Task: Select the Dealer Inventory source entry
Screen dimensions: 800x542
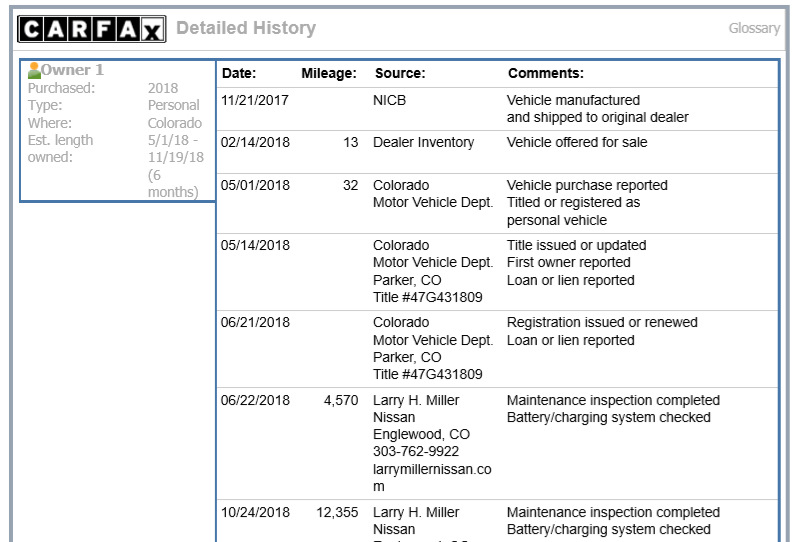Action: (x=423, y=142)
